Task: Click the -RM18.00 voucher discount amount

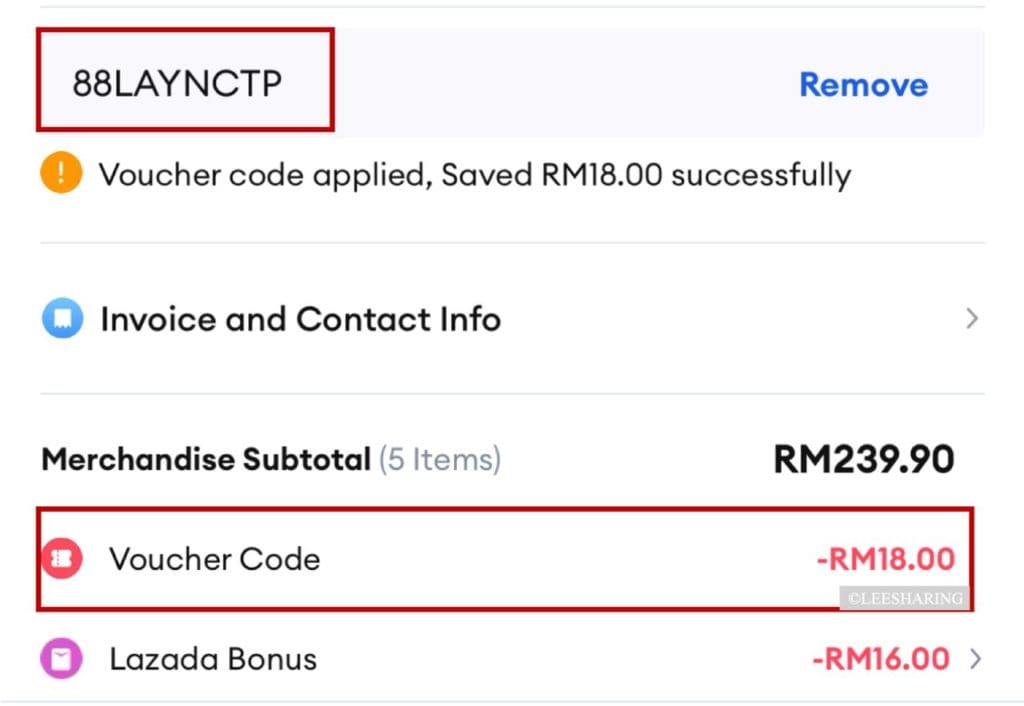Action: click(x=886, y=559)
